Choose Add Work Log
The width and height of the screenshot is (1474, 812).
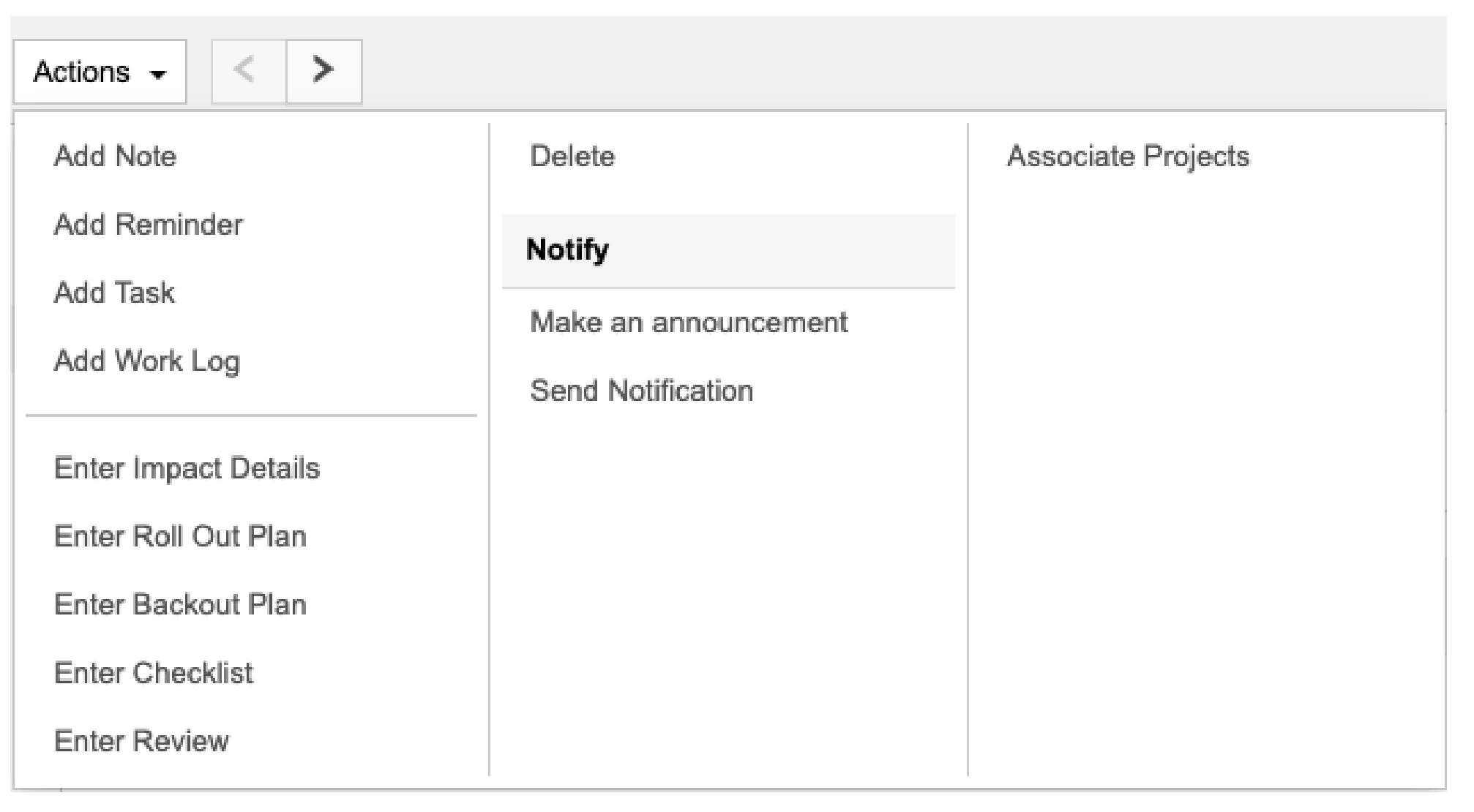(x=146, y=361)
